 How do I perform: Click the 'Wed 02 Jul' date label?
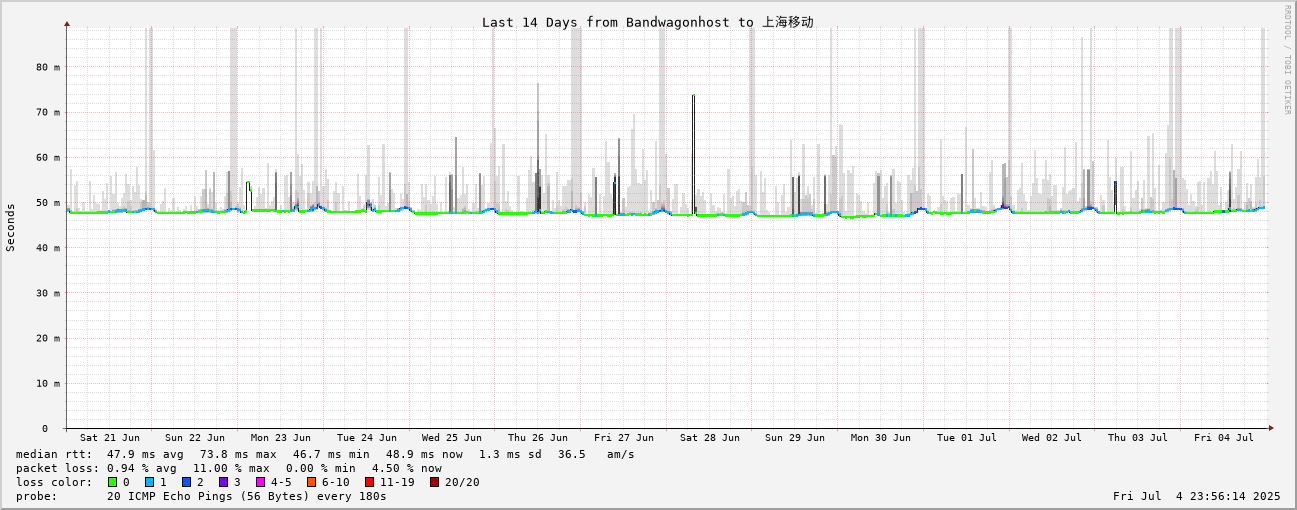point(1052,438)
